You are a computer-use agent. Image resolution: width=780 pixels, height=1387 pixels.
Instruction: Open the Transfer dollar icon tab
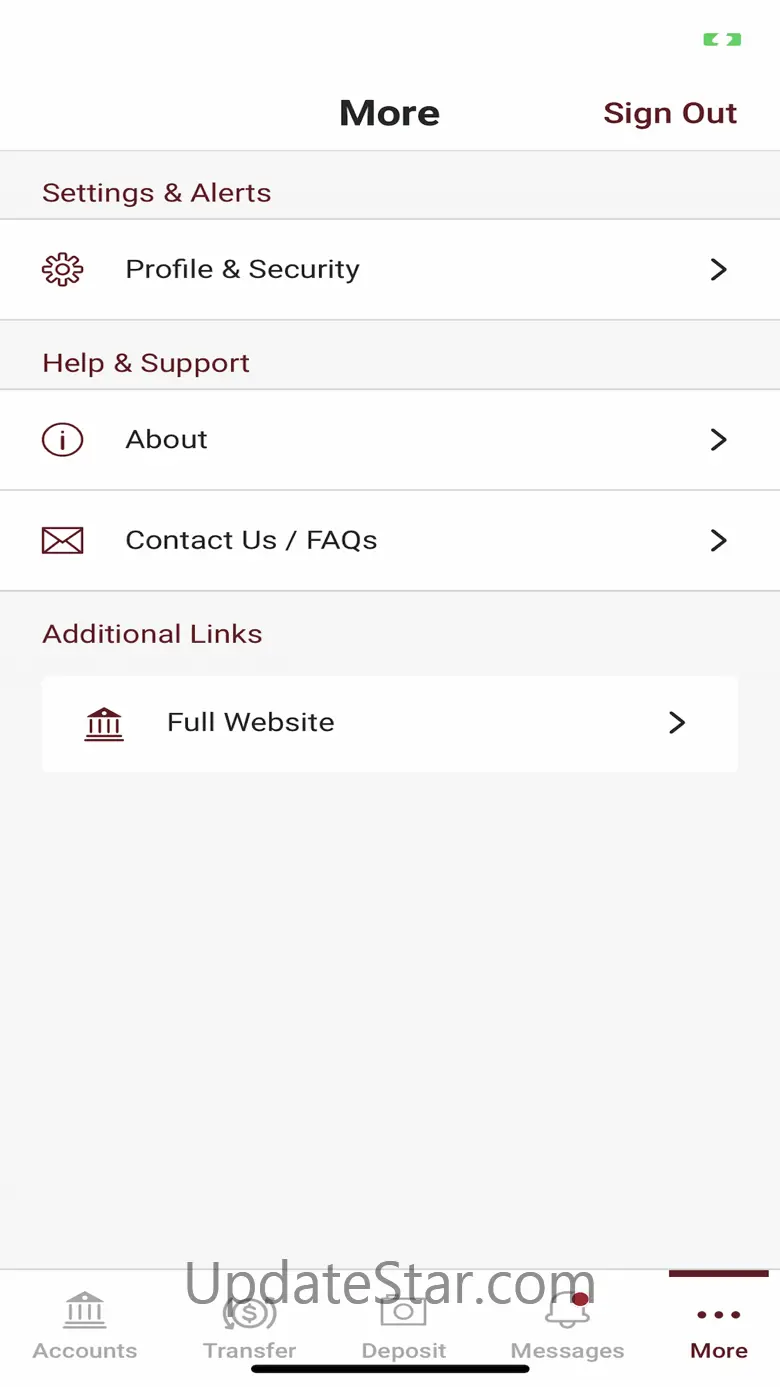pyautogui.click(x=250, y=1310)
